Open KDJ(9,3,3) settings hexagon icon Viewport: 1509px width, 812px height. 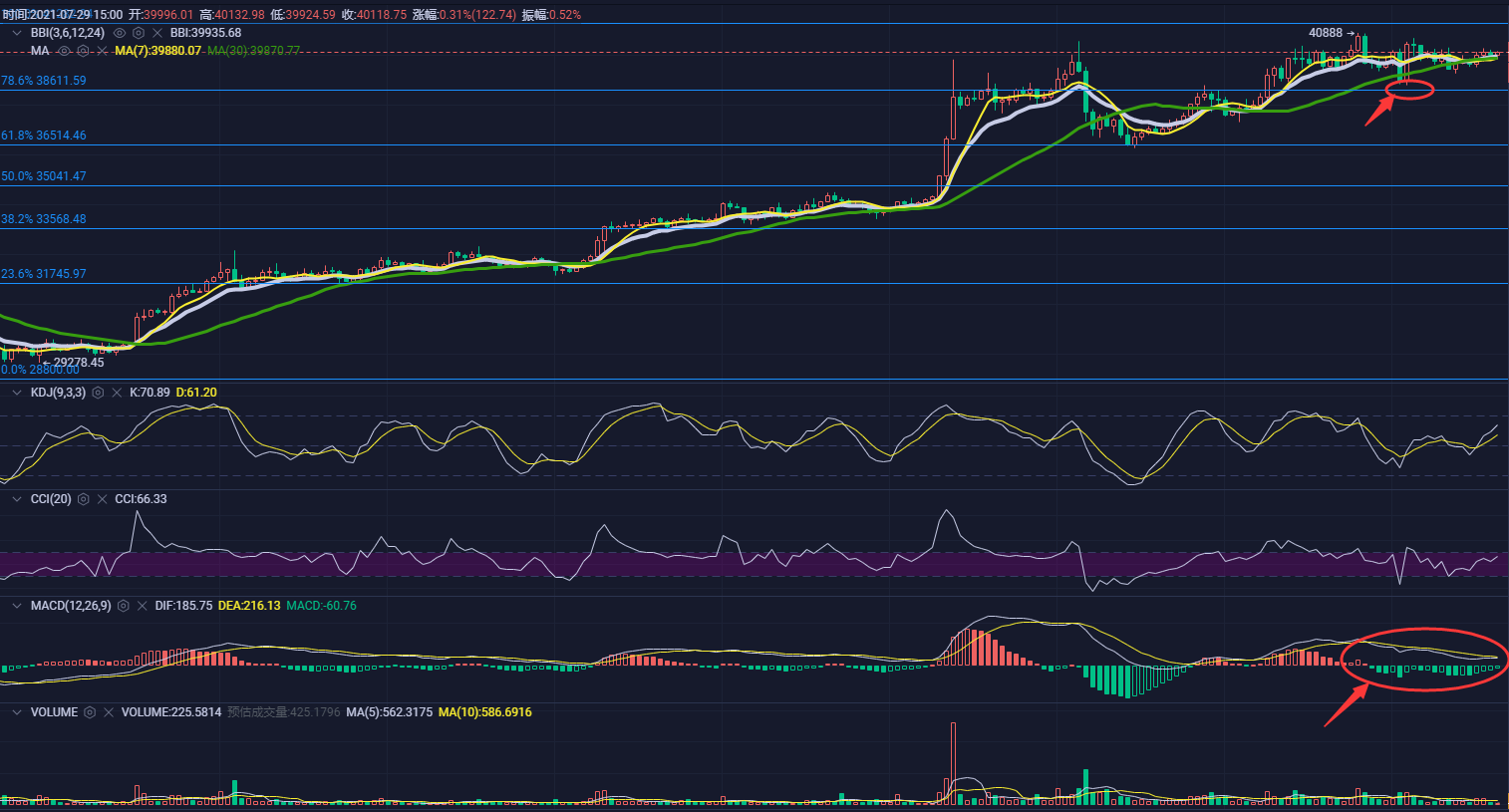point(98,393)
